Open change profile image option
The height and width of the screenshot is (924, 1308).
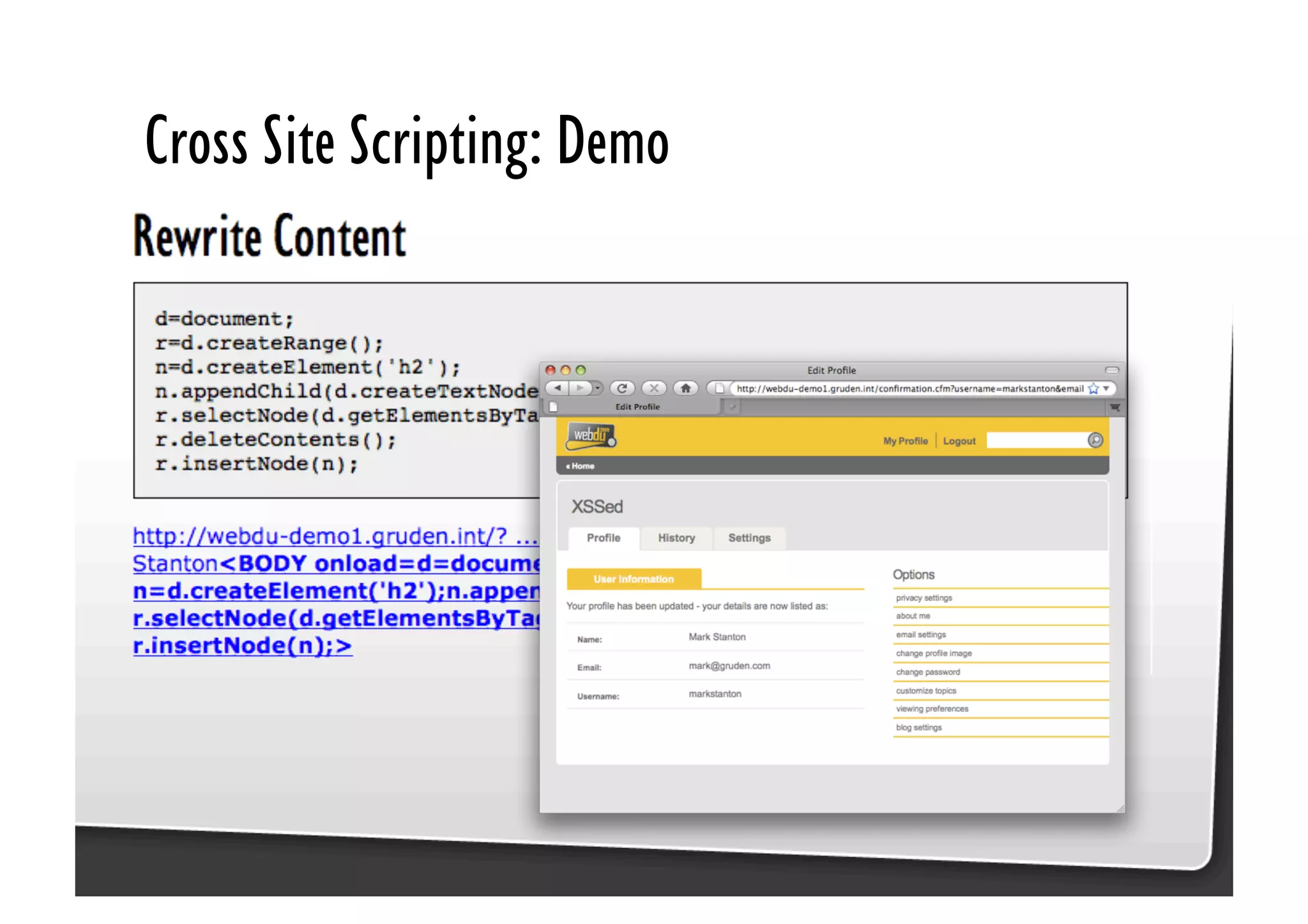[933, 653]
